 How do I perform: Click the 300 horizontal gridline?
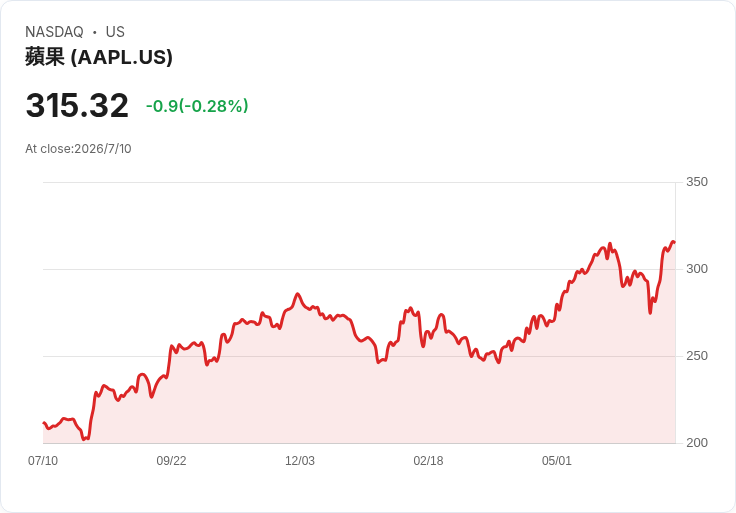click(359, 269)
